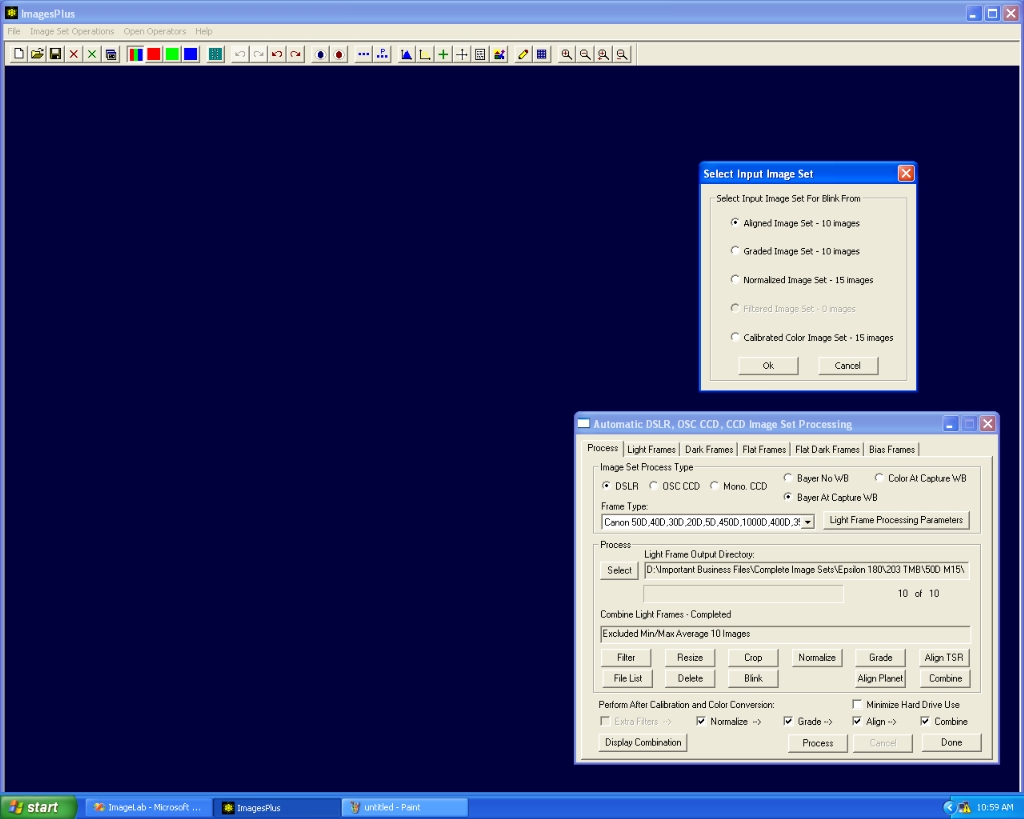Click the teal grid toolbar icon

point(215,54)
